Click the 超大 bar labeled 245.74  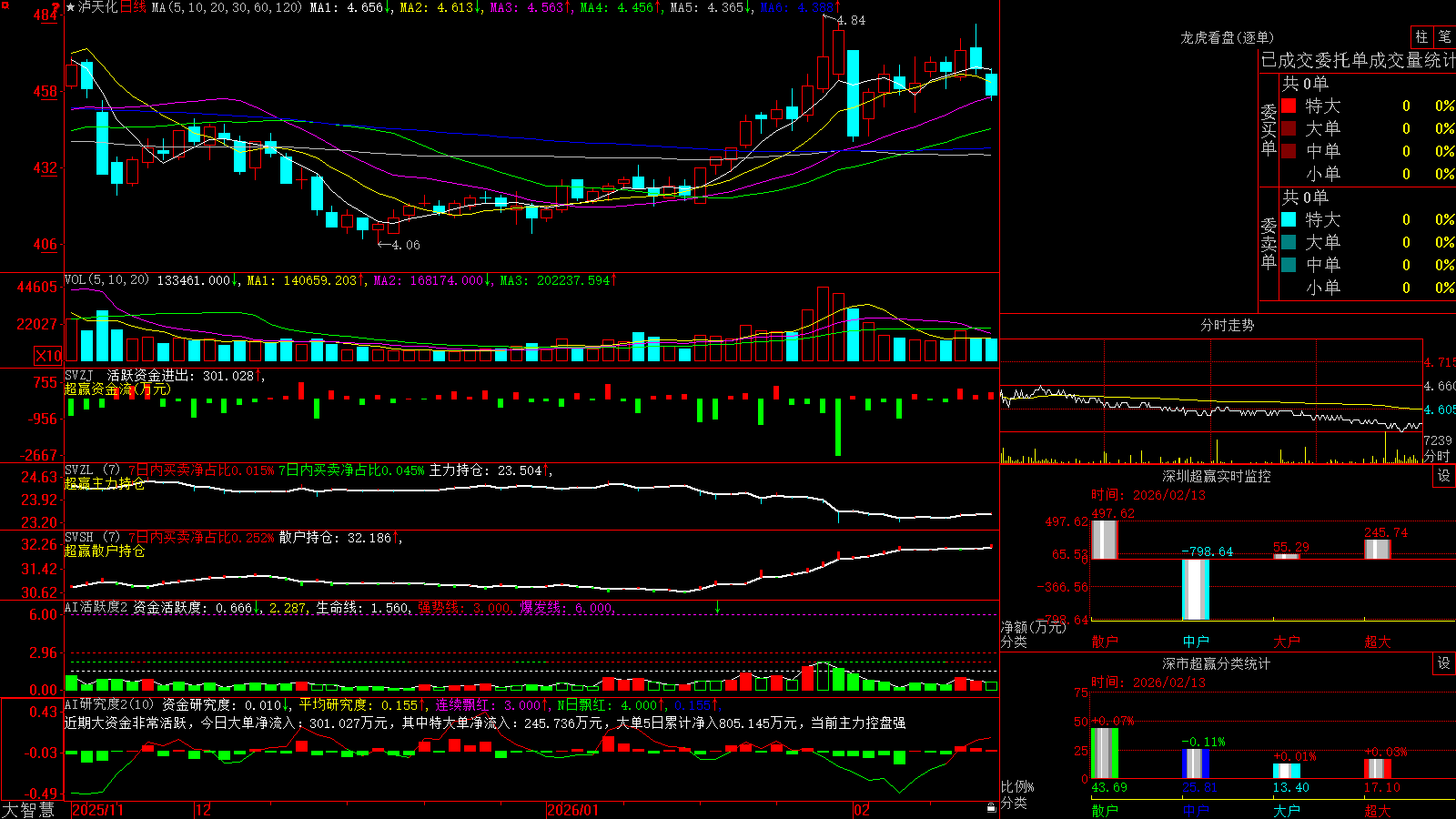1377,549
